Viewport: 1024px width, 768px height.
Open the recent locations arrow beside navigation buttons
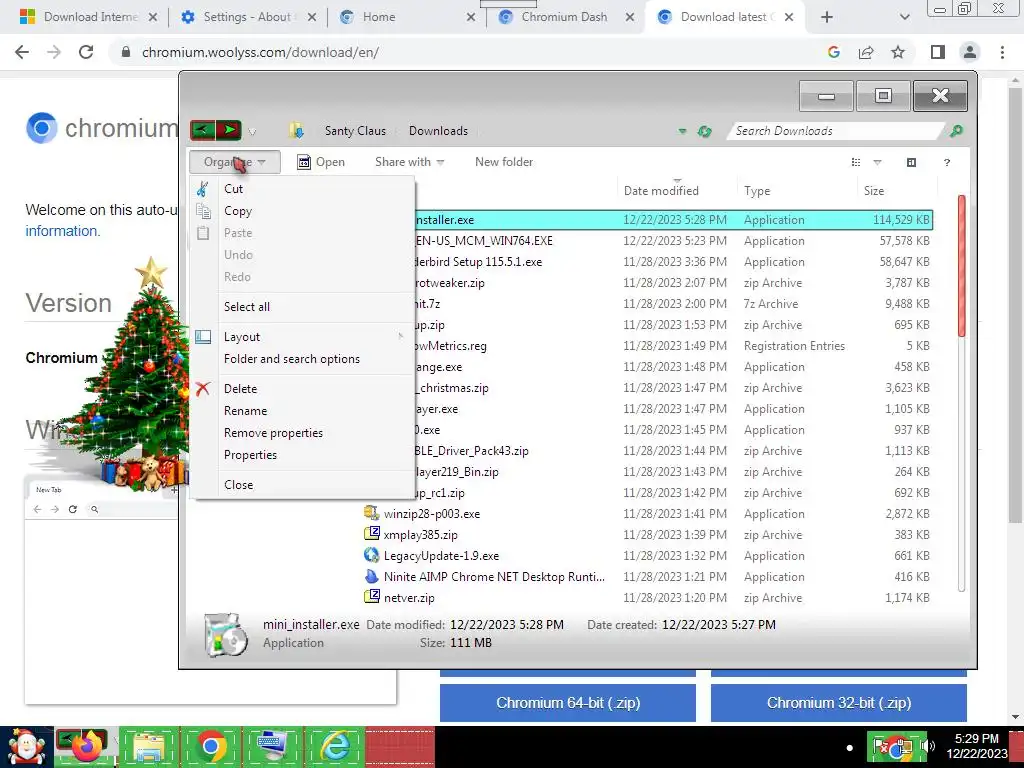coord(252,132)
